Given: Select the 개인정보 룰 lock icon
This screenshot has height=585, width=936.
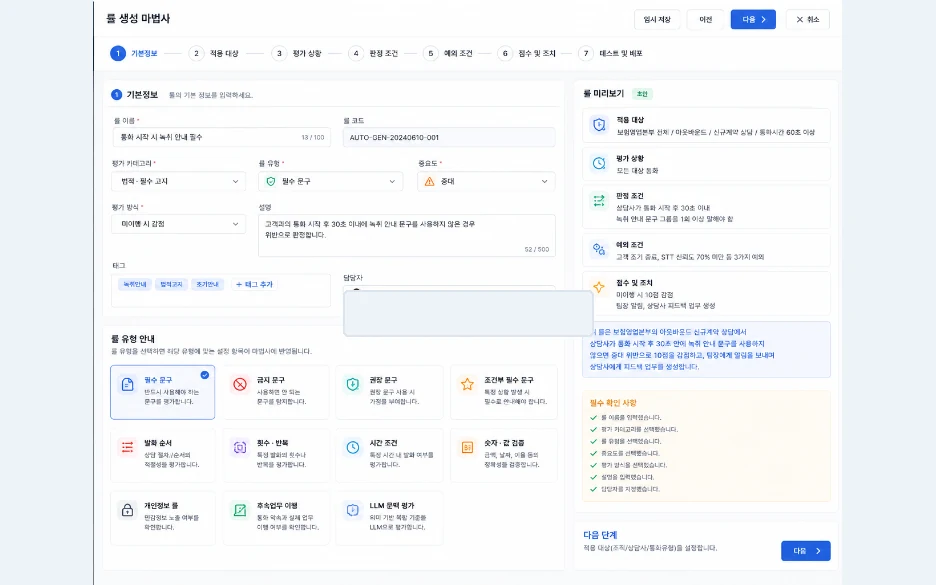Looking at the screenshot, I should pos(127,510).
